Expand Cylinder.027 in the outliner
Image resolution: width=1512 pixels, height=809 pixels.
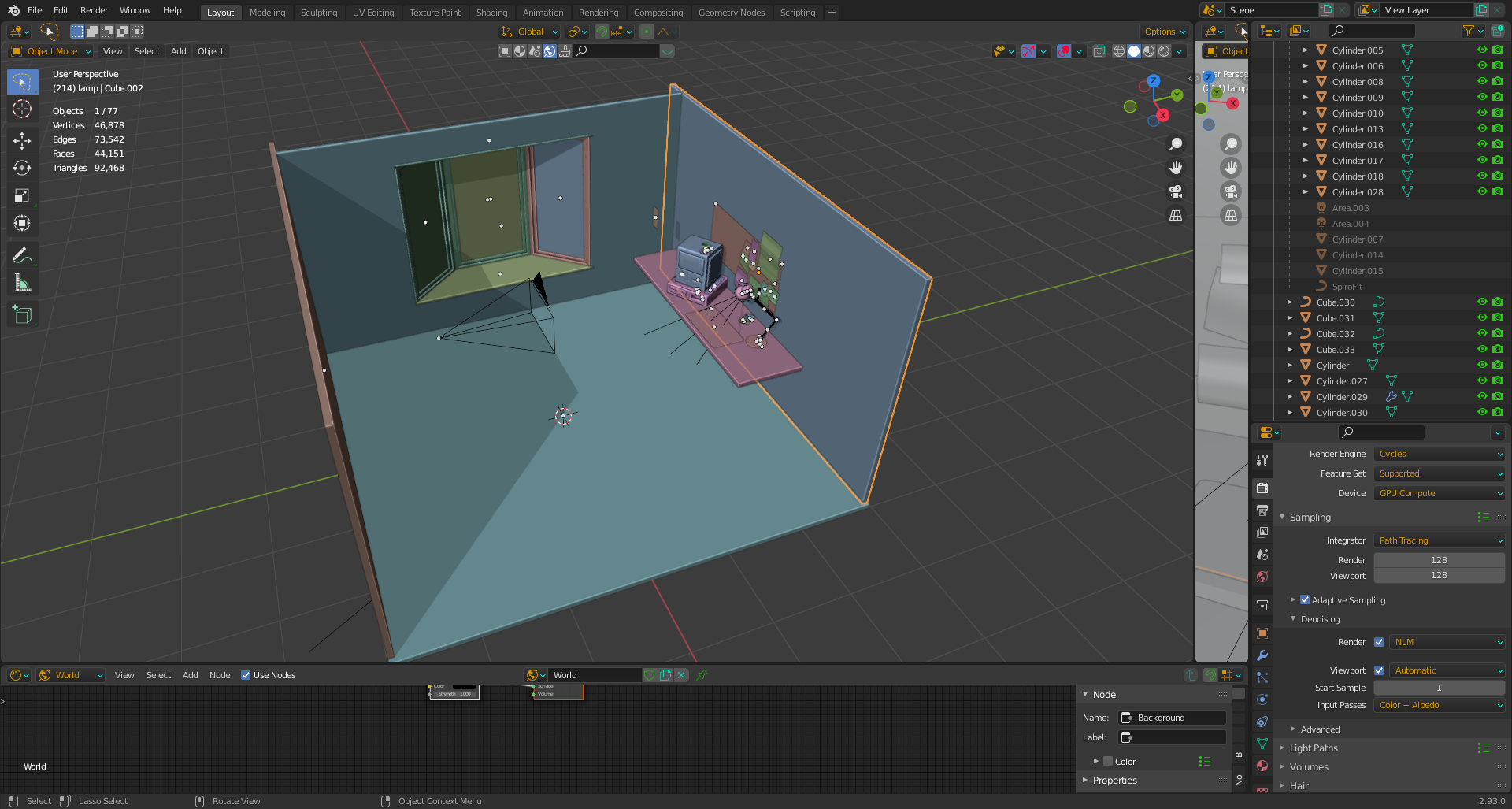(1290, 380)
